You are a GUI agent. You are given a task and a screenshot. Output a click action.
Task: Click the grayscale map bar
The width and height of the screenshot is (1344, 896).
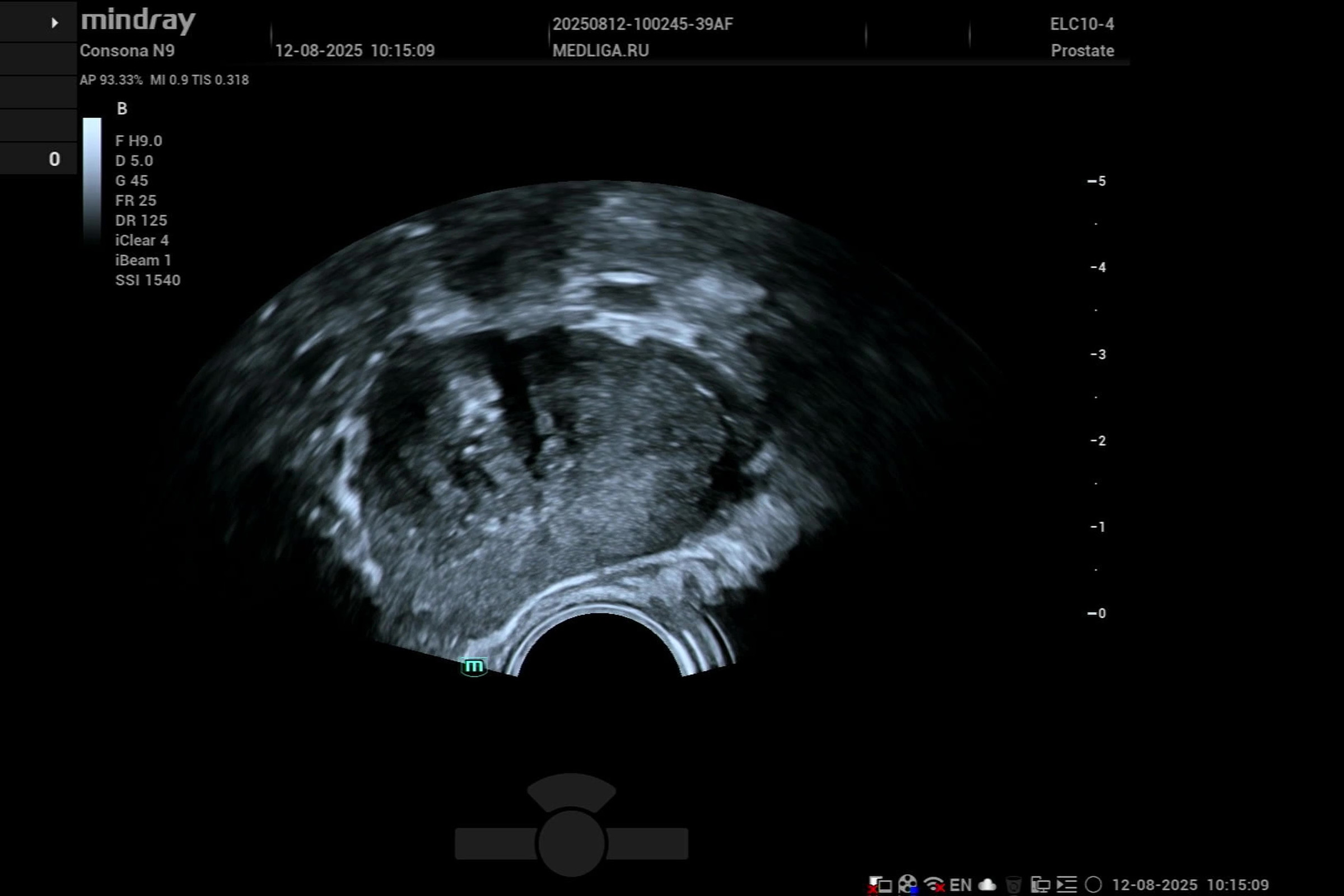tap(92, 180)
